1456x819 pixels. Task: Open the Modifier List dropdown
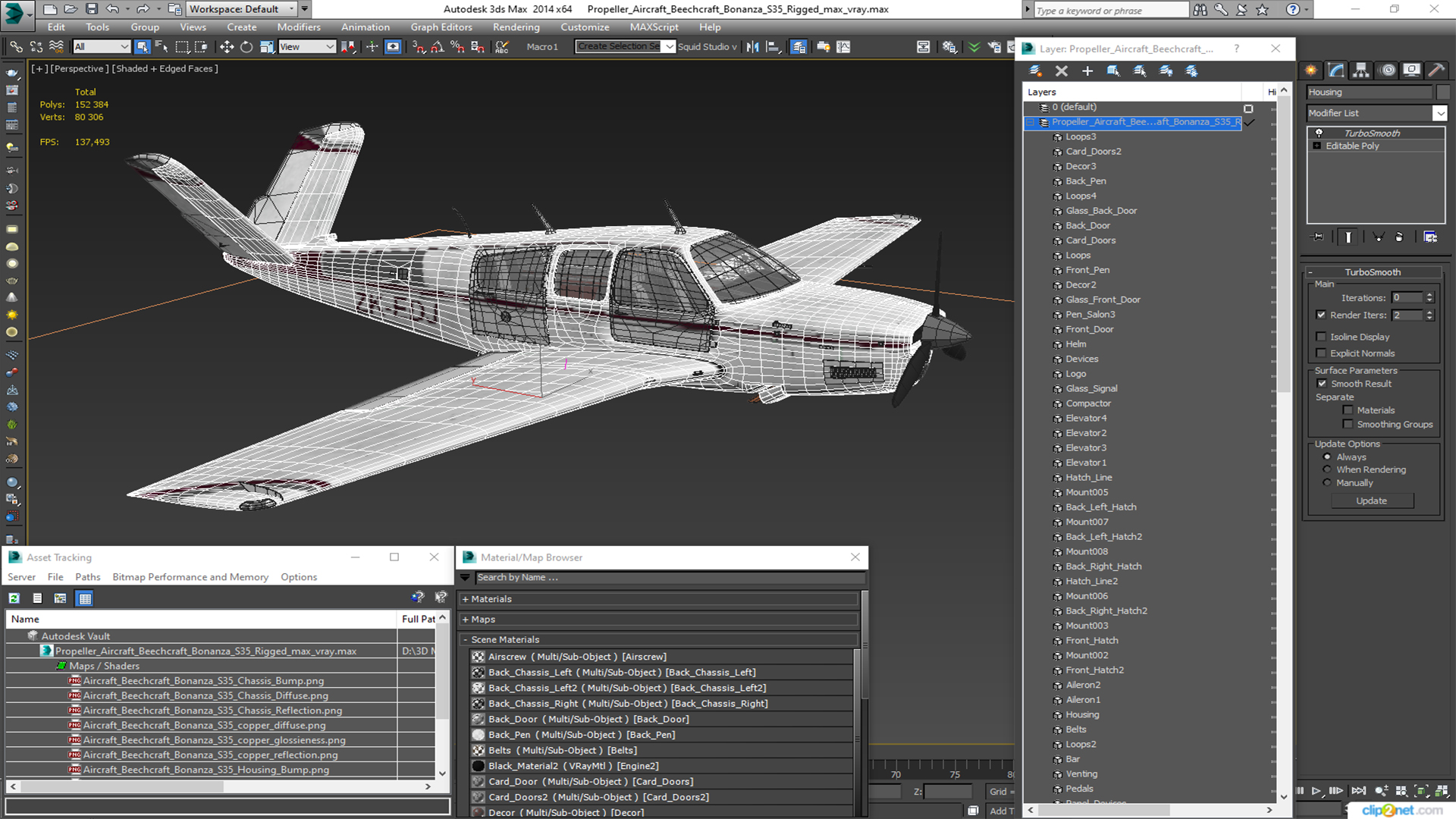coord(1439,113)
